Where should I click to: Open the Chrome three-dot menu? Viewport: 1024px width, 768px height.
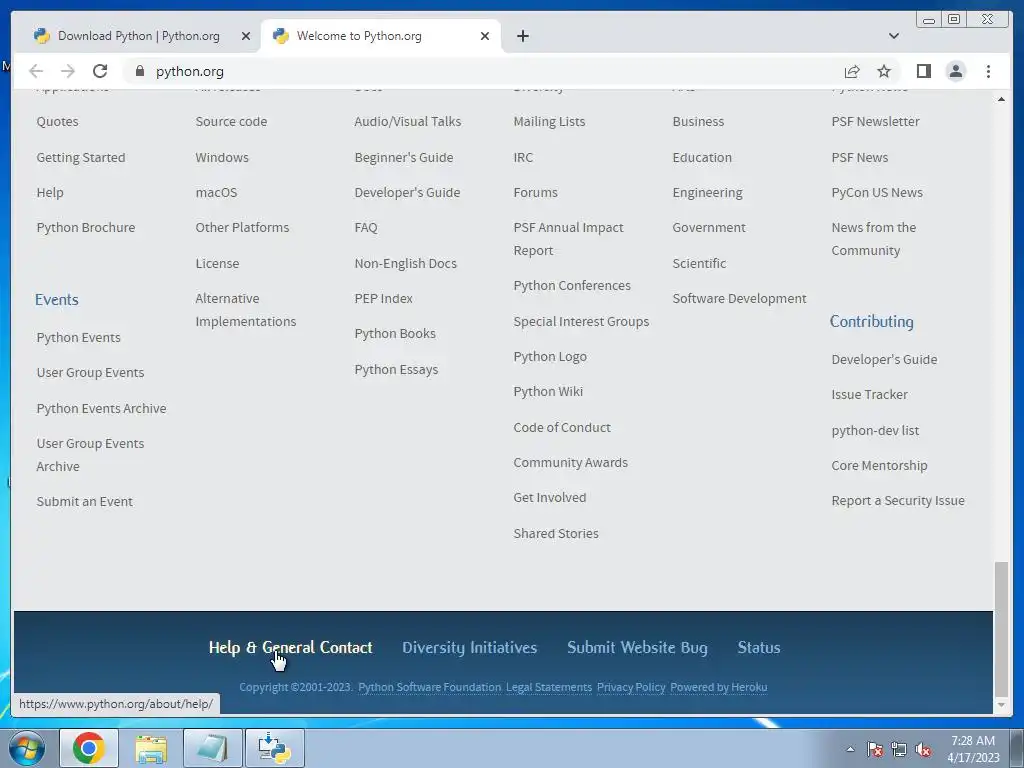tap(988, 71)
